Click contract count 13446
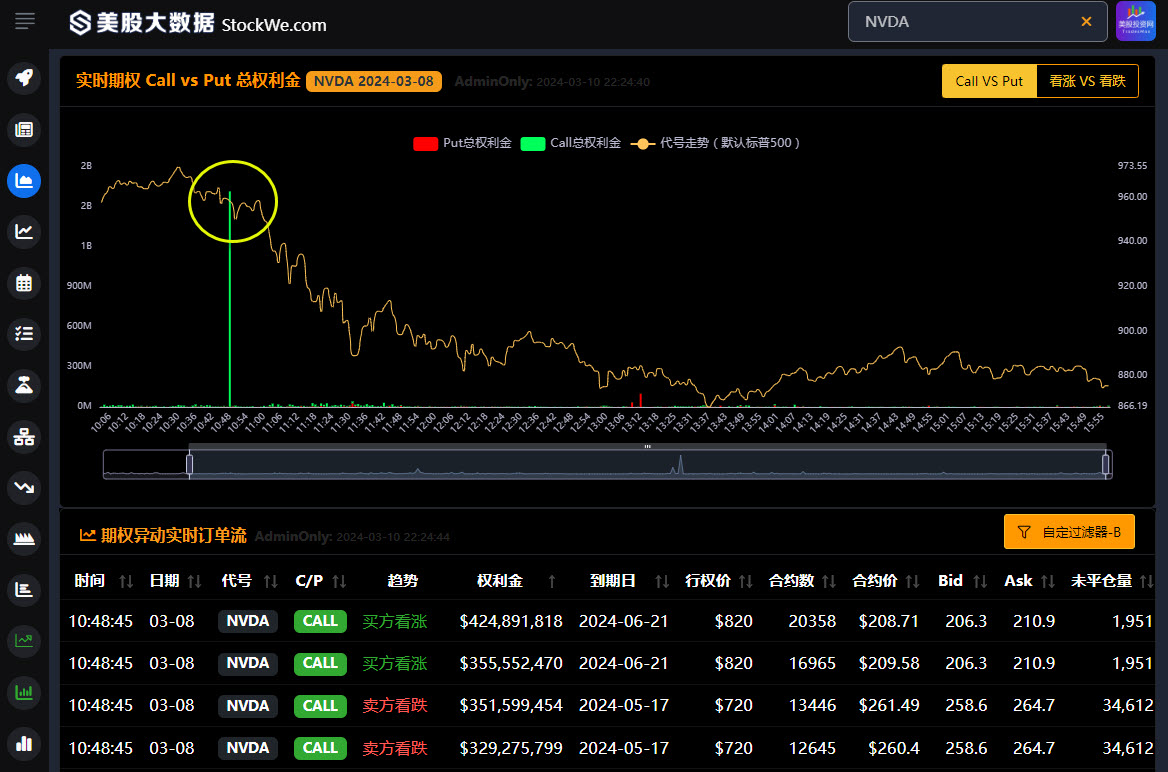This screenshot has height=772, width=1168. tap(812, 706)
